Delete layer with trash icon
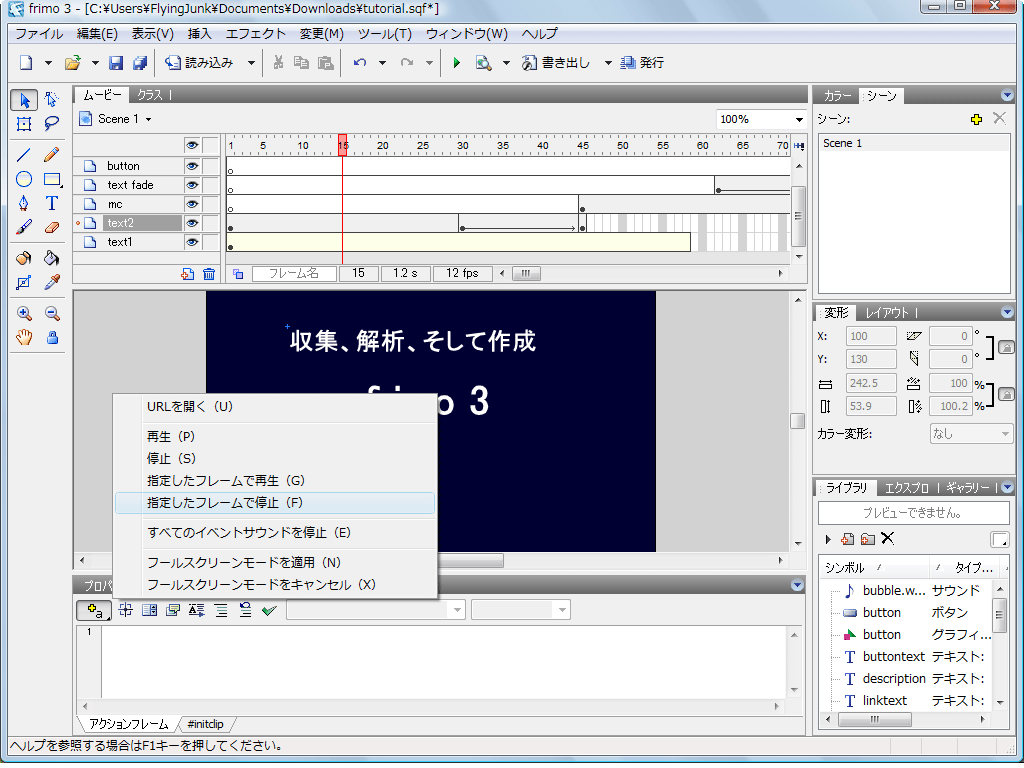 click(x=209, y=274)
